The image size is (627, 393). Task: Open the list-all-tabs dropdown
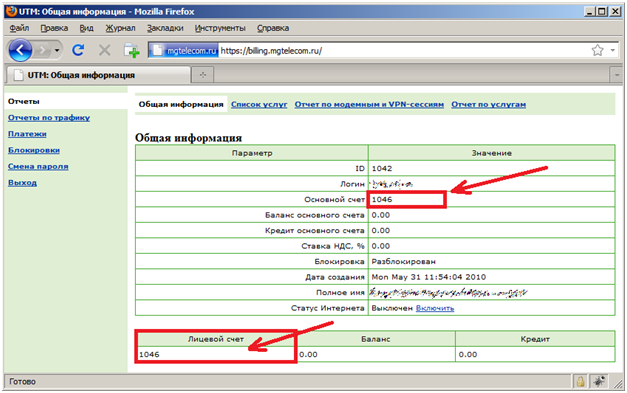point(616,75)
